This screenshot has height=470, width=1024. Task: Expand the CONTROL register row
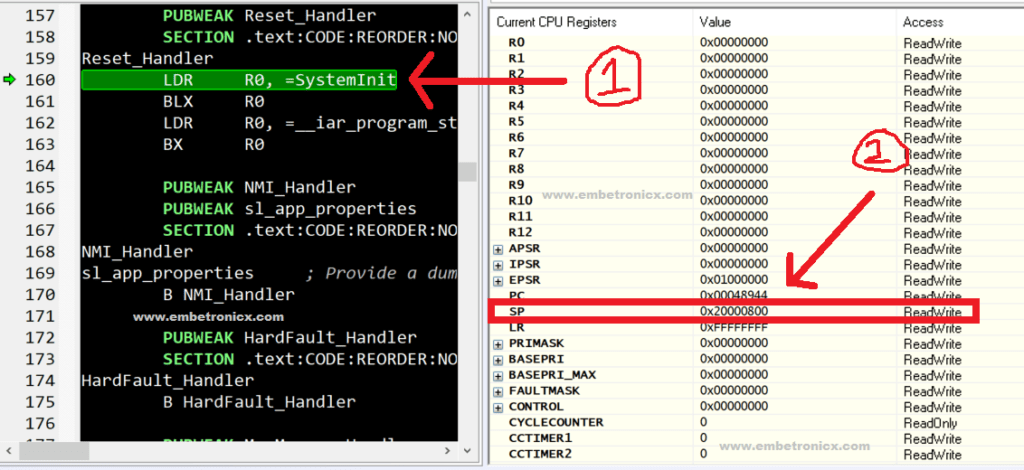point(498,407)
